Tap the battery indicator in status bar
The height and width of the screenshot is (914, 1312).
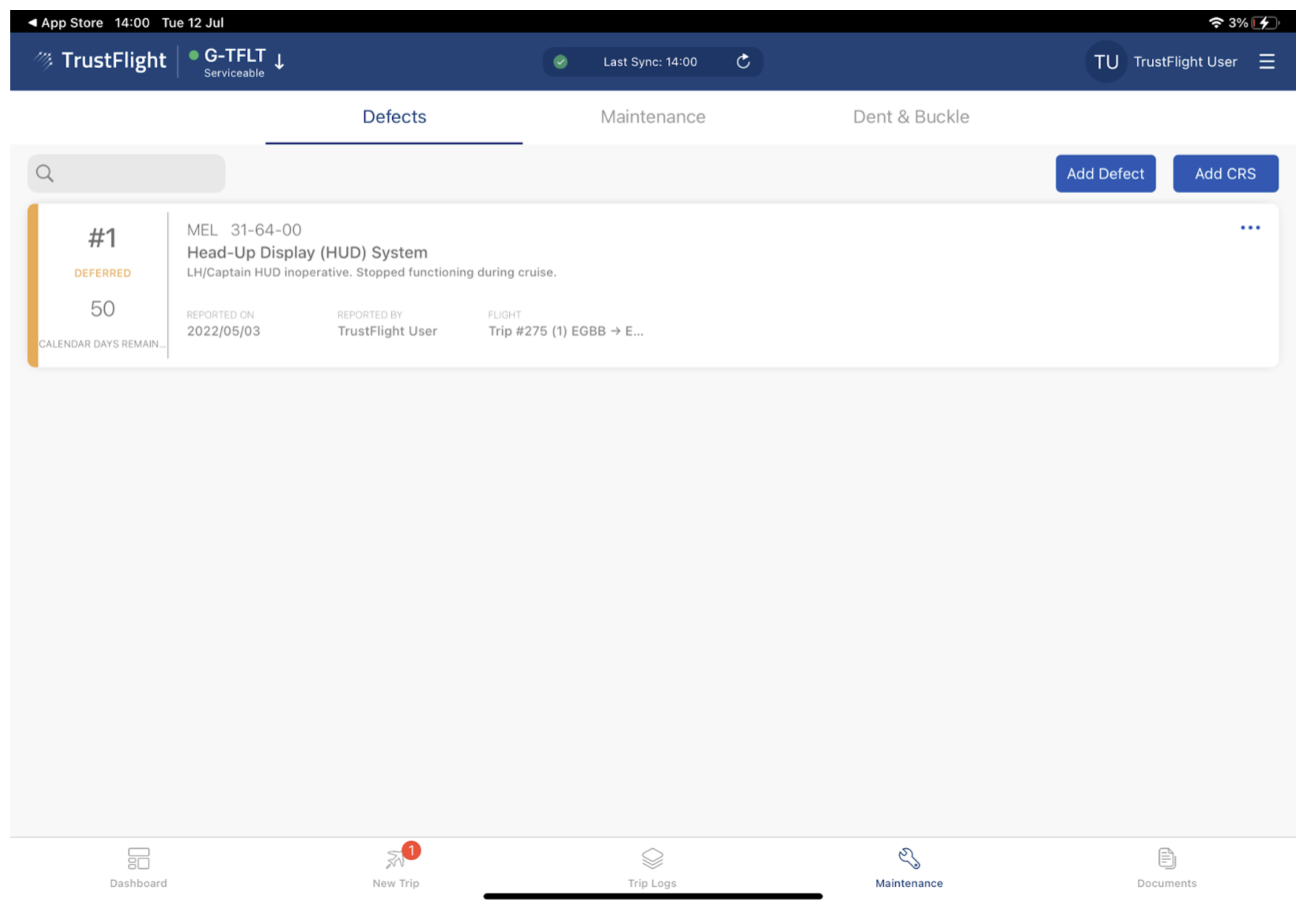pyautogui.click(x=1265, y=22)
